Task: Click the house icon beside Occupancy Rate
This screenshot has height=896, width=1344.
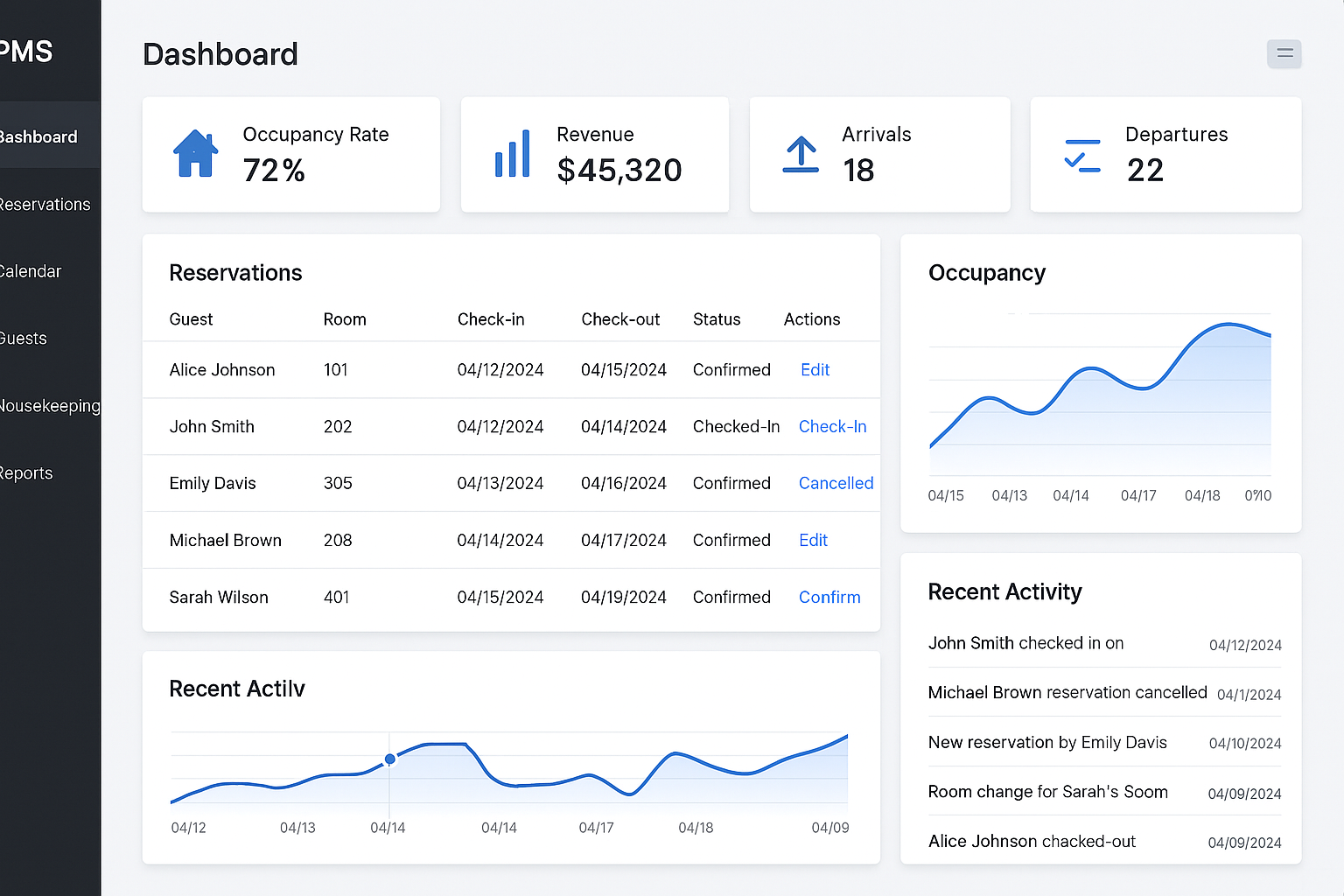Action: point(195,154)
